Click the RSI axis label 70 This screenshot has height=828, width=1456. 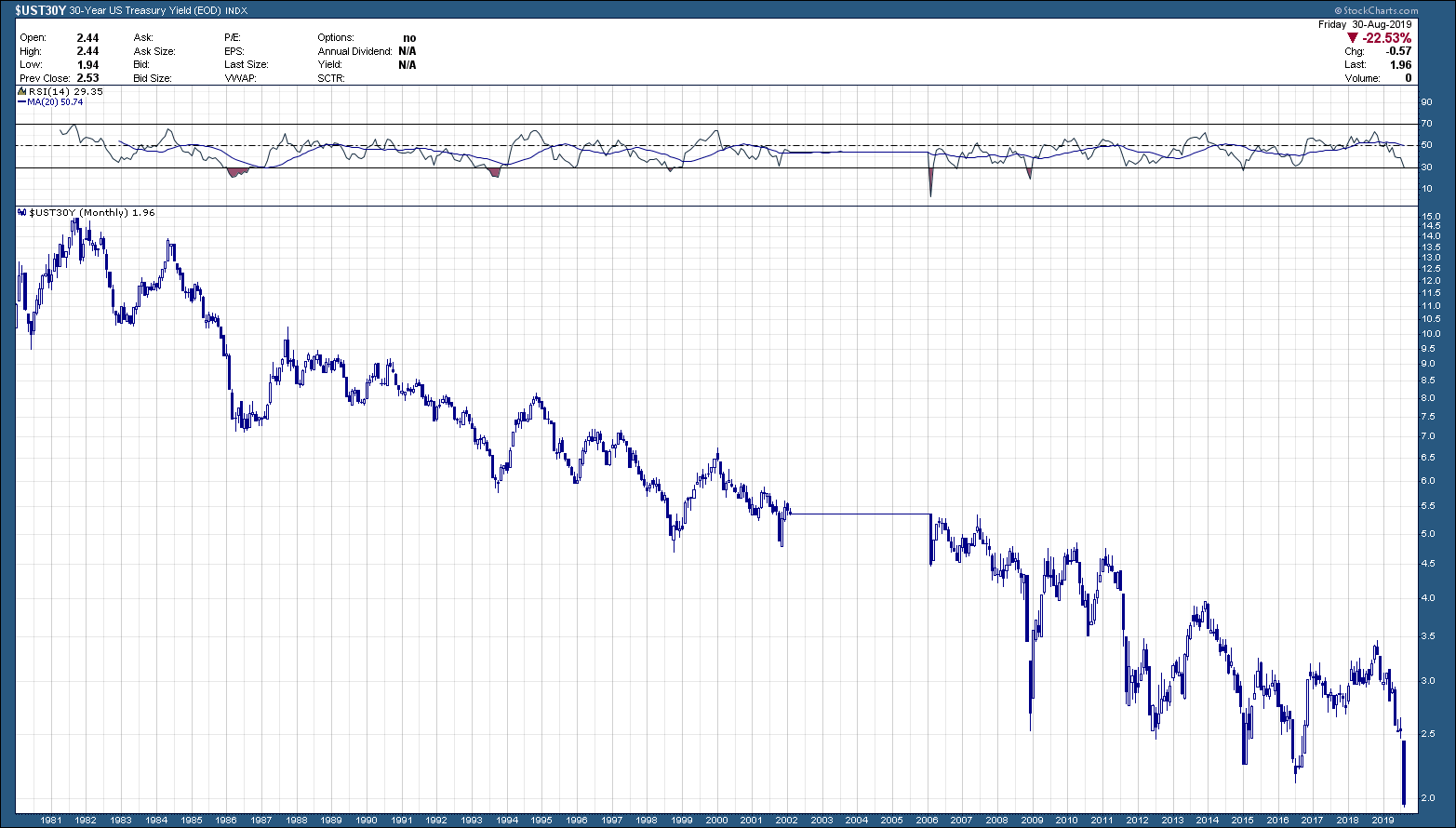1425,124
